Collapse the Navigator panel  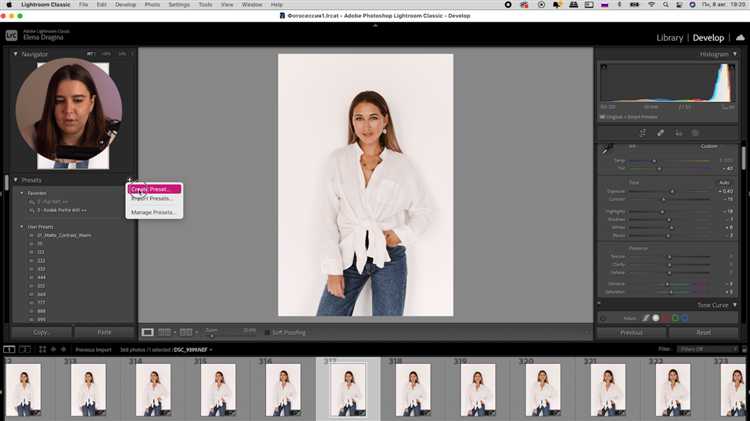(x=16, y=54)
